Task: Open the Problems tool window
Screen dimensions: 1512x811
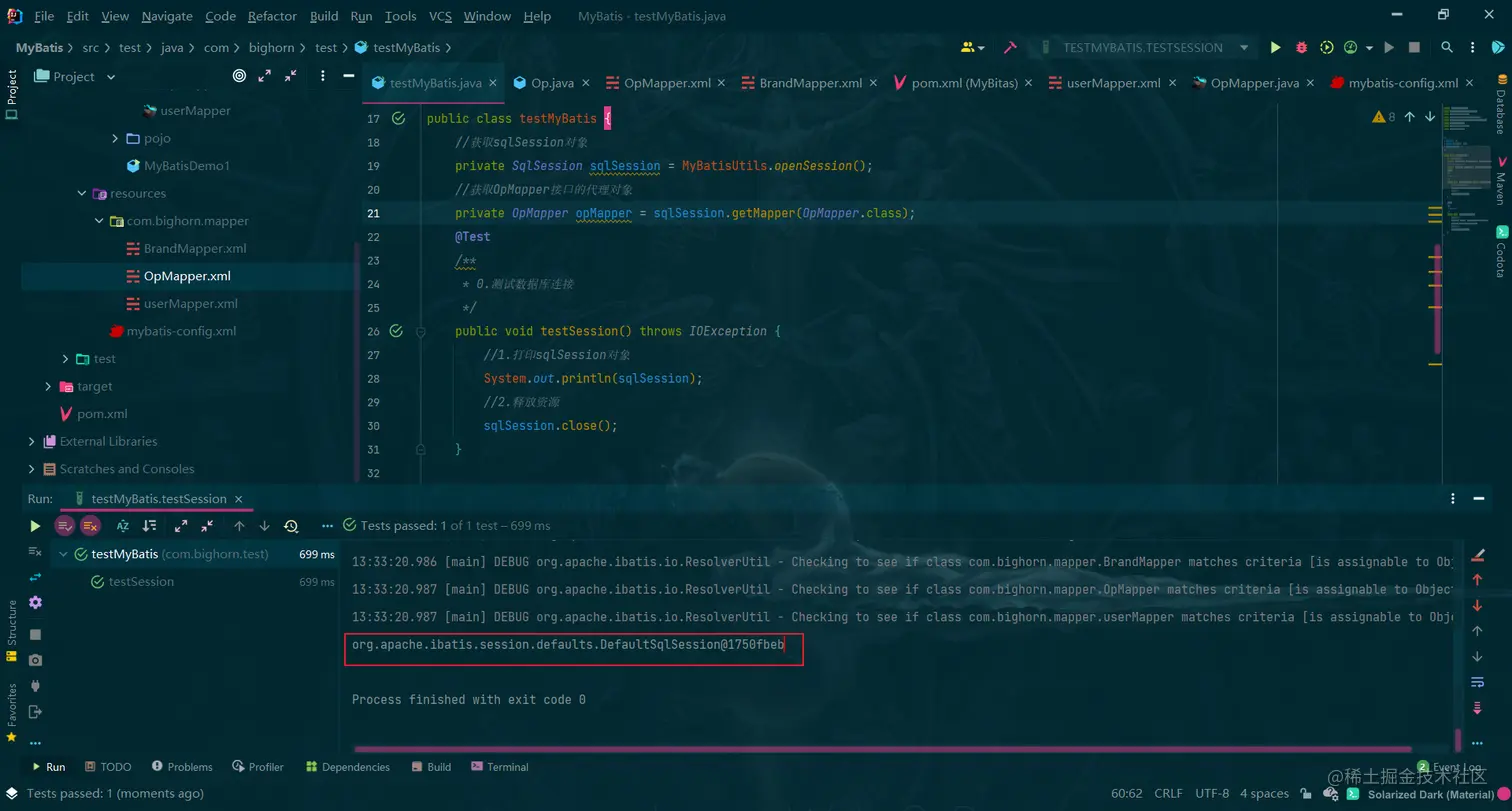Action: click(182, 767)
